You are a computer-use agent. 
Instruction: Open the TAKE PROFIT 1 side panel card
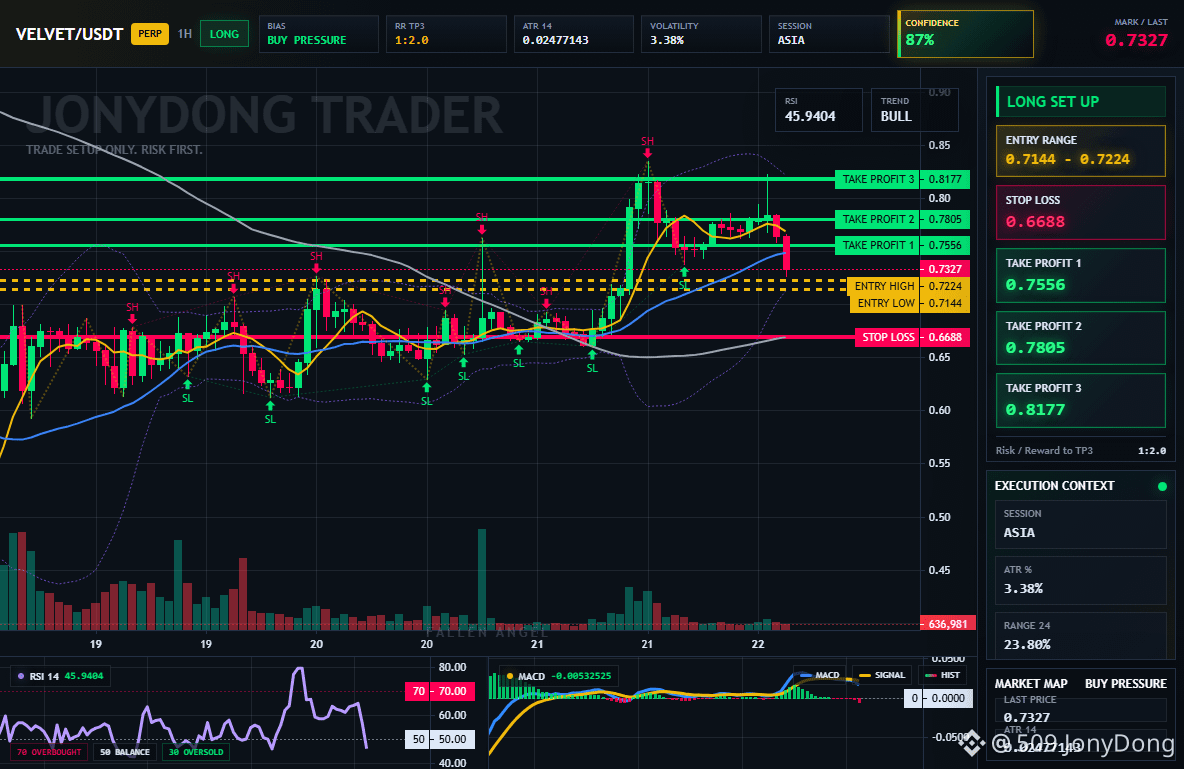1081,276
